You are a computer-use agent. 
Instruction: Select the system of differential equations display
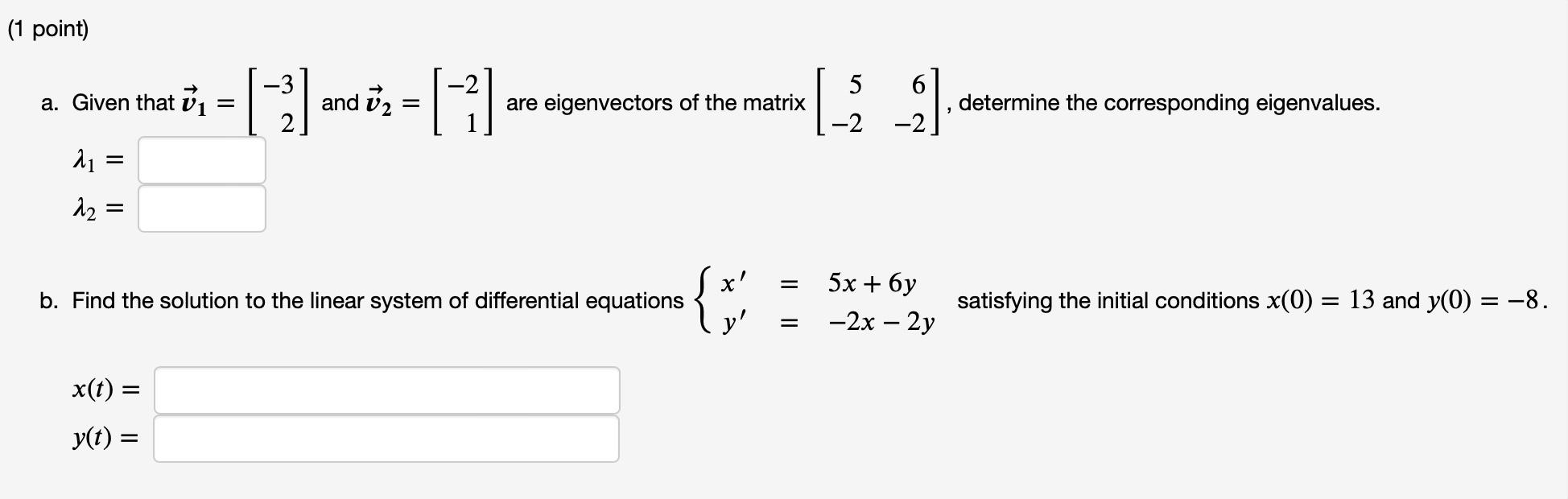[x=813, y=301]
